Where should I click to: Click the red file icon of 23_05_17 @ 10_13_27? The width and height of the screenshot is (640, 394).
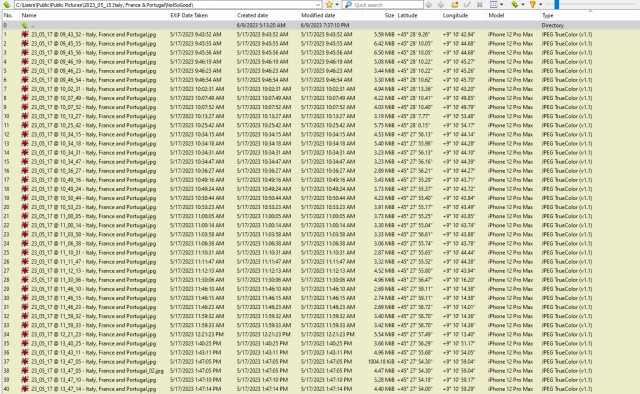25,116
